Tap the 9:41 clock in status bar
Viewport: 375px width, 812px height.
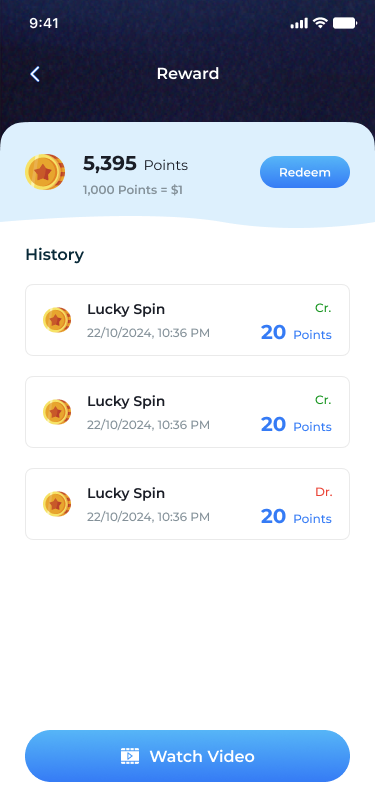44,23
